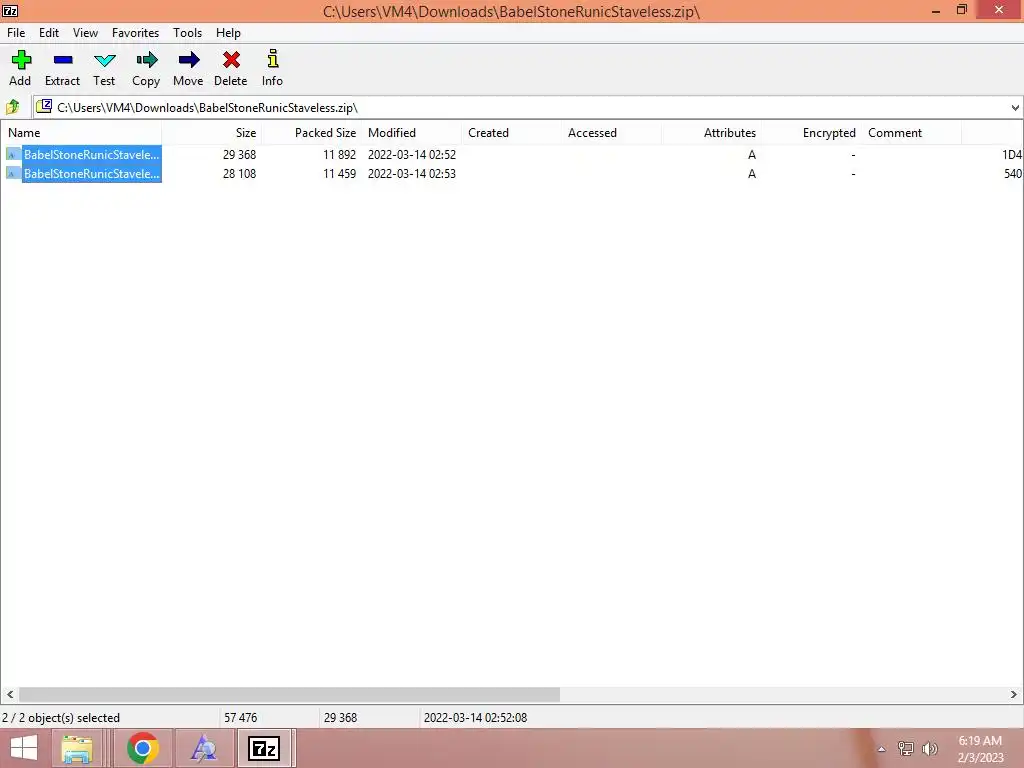
Task: Click the taskbar clock 6:19 AM
Action: pos(980,741)
